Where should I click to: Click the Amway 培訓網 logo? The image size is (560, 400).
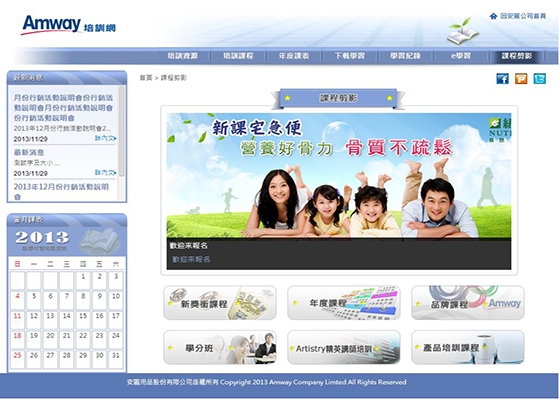point(69,25)
